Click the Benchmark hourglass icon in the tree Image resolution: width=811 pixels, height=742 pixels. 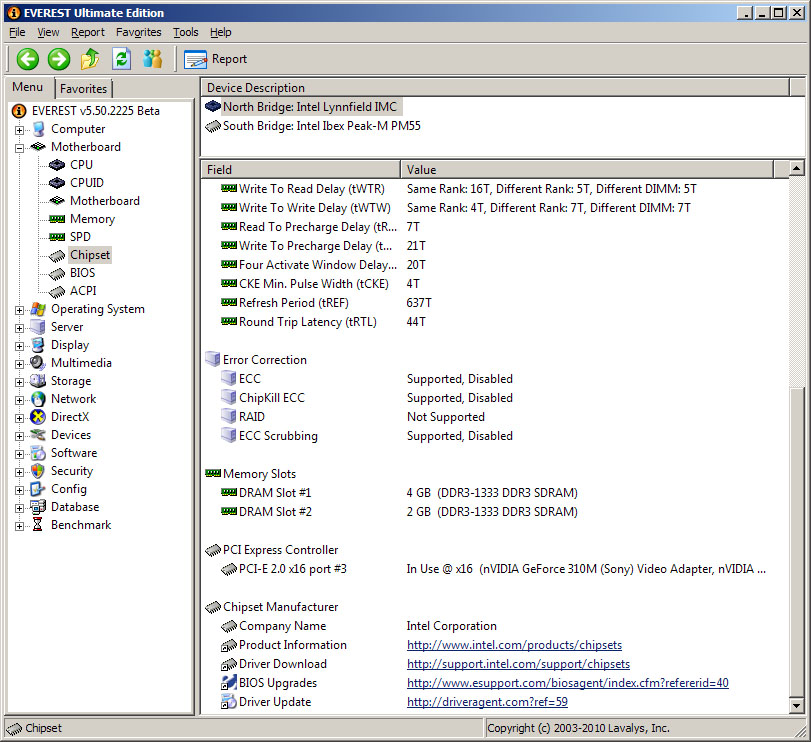[38, 525]
